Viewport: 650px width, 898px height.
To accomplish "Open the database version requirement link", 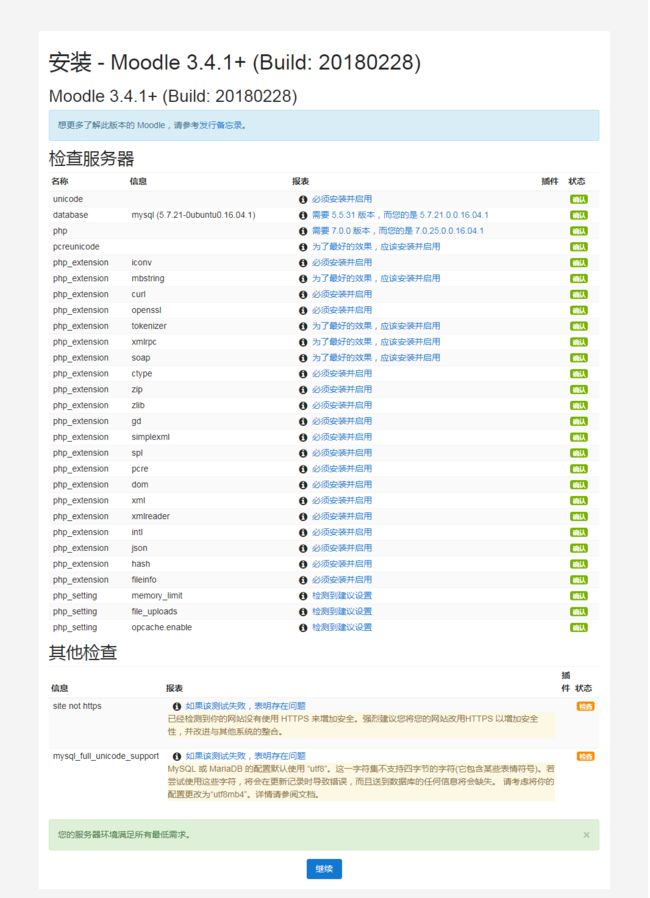I will pos(400,215).
